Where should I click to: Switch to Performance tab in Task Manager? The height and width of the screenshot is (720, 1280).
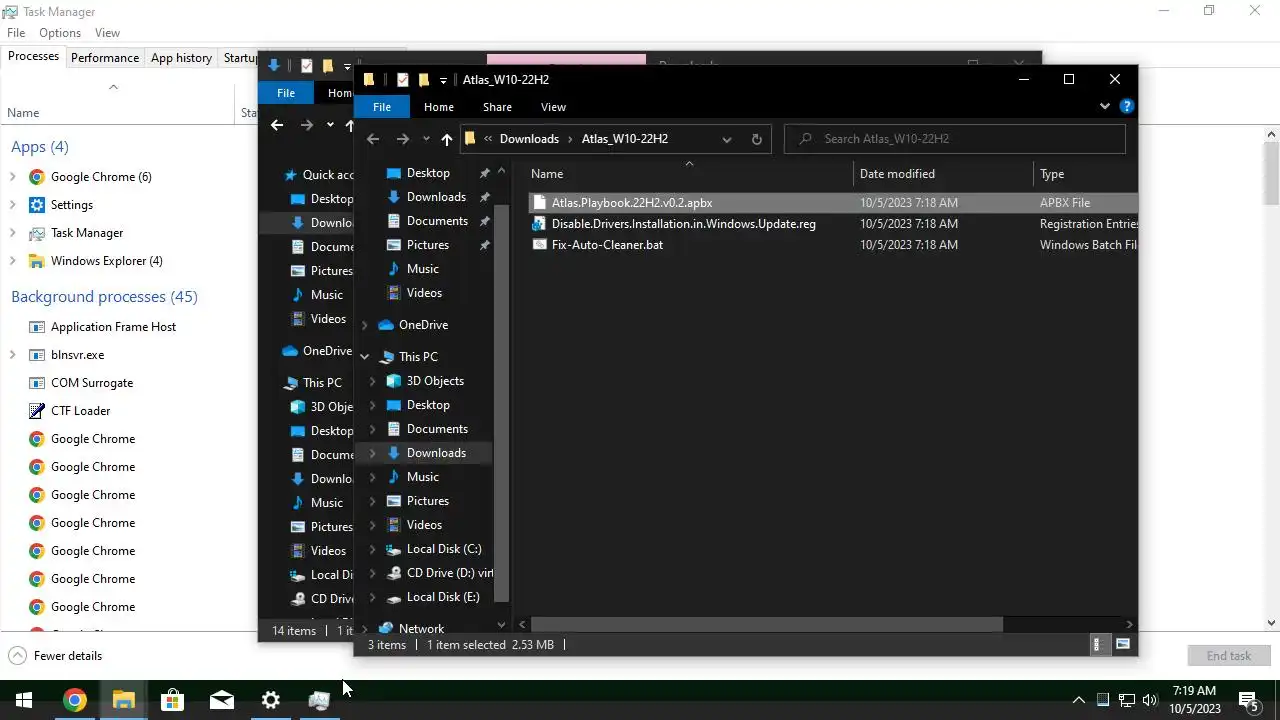[105, 58]
